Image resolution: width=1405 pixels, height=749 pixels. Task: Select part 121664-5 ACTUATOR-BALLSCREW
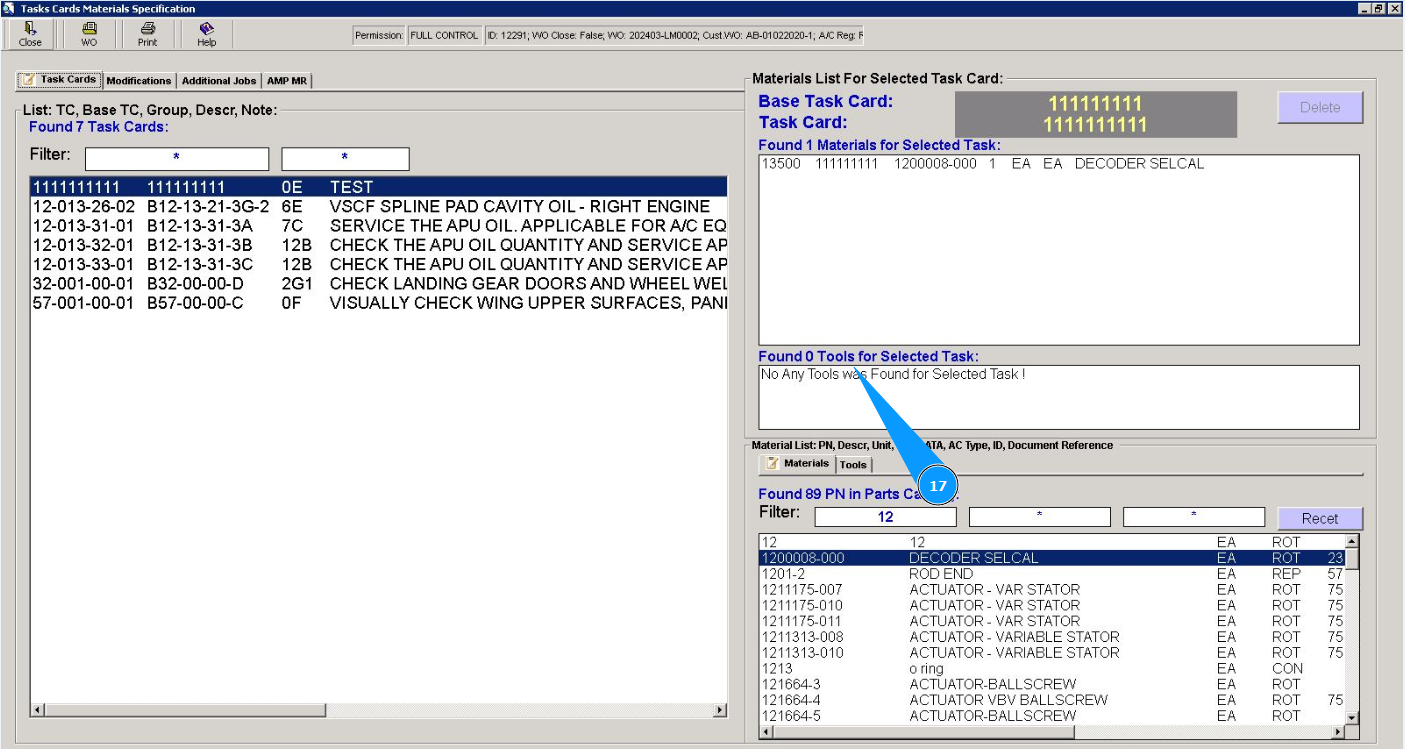[x=1052, y=716]
